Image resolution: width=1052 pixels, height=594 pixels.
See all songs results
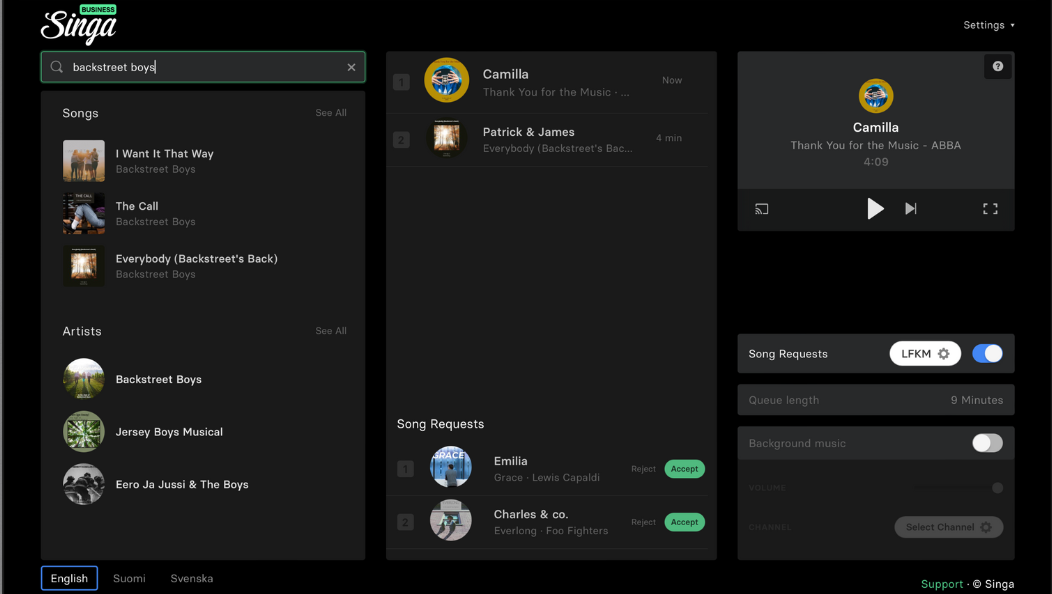click(331, 113)
